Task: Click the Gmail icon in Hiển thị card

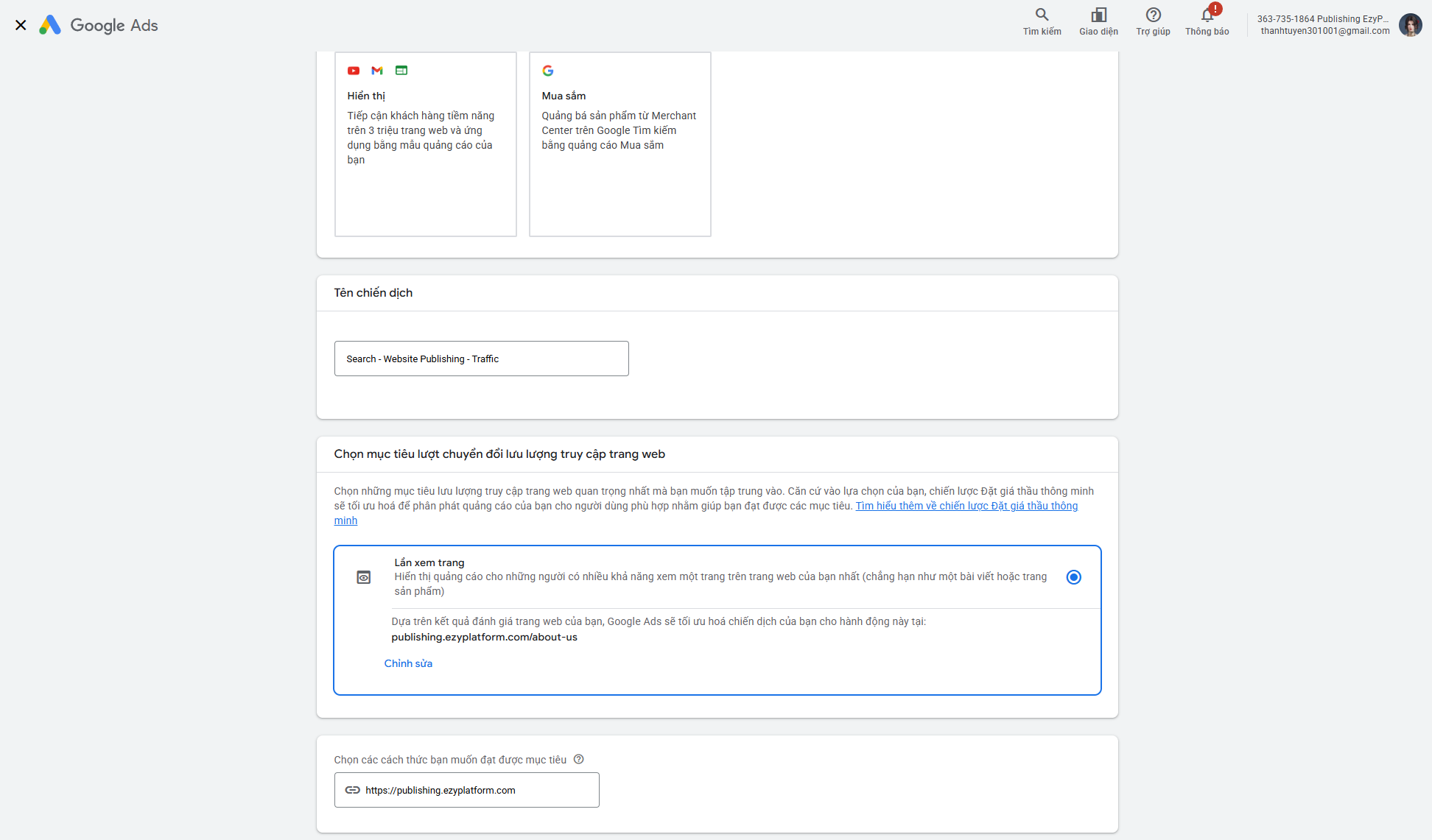Action: point(377,71)
